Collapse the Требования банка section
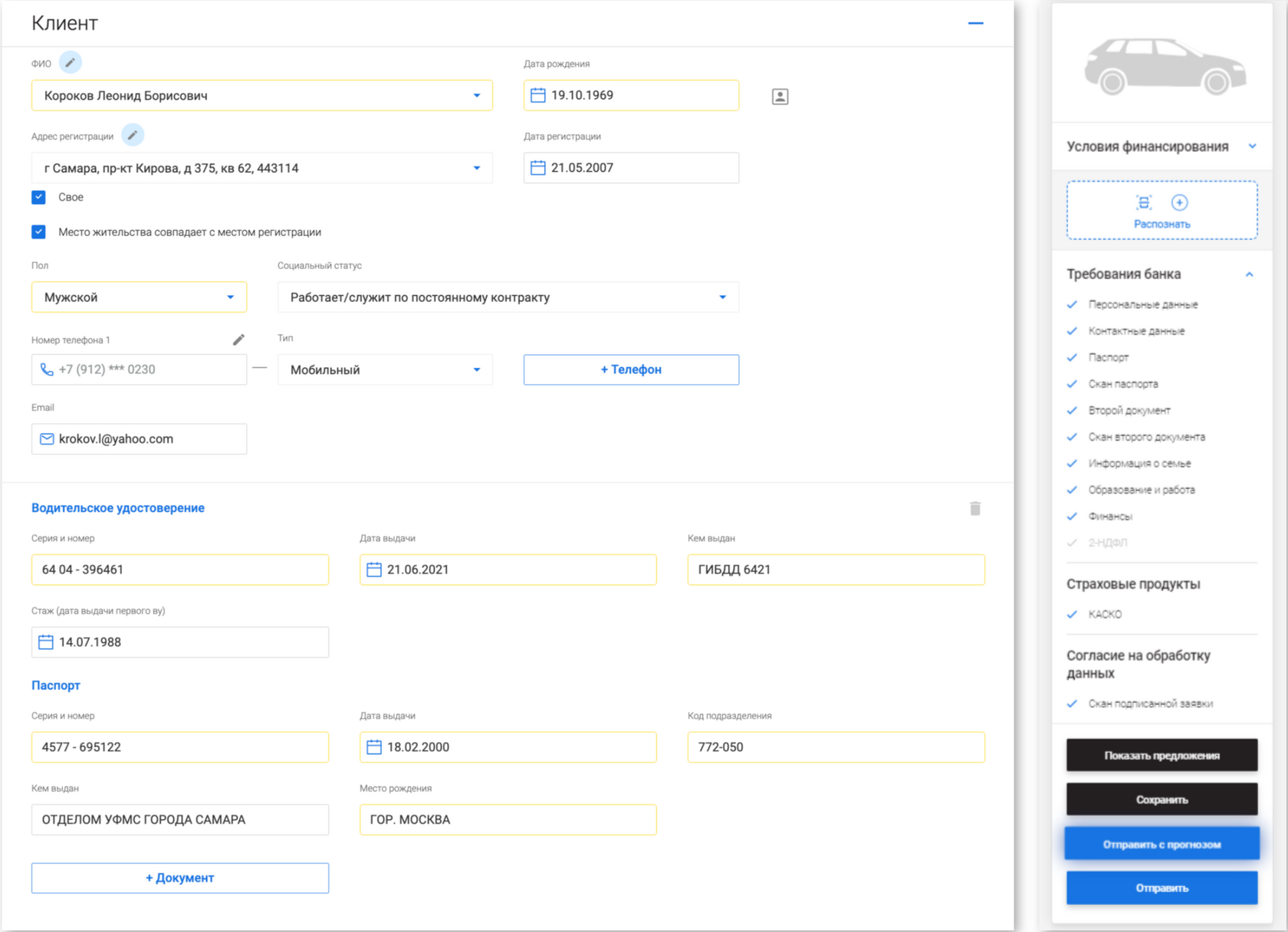The width and height of the screenshot is (1288, 932). tap(1249, 274)
